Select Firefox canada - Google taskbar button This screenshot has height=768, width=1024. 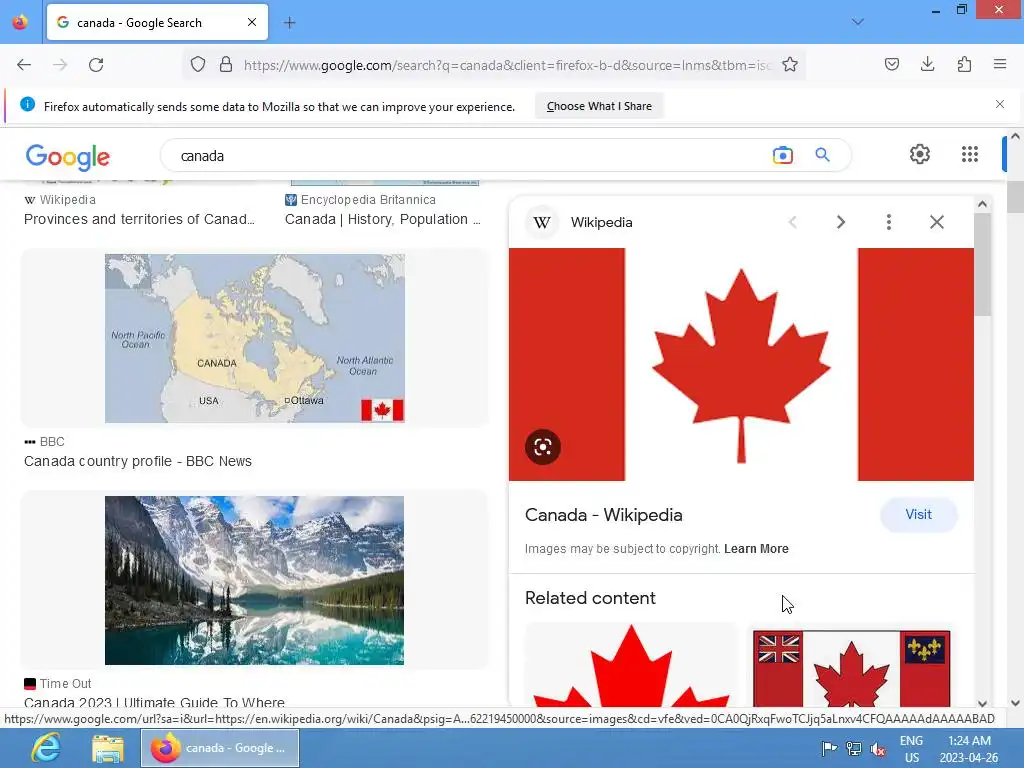(220, 748)
